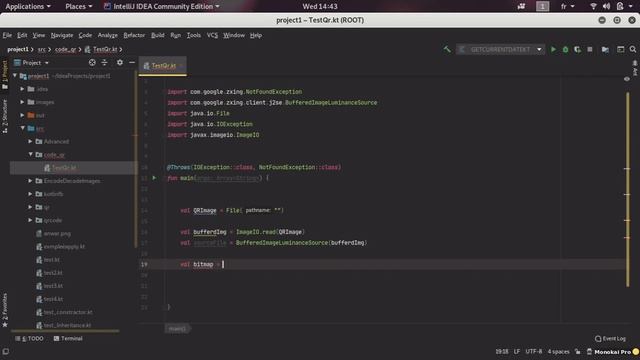Open the fr keyboard layout selector

tap(567, 6)
